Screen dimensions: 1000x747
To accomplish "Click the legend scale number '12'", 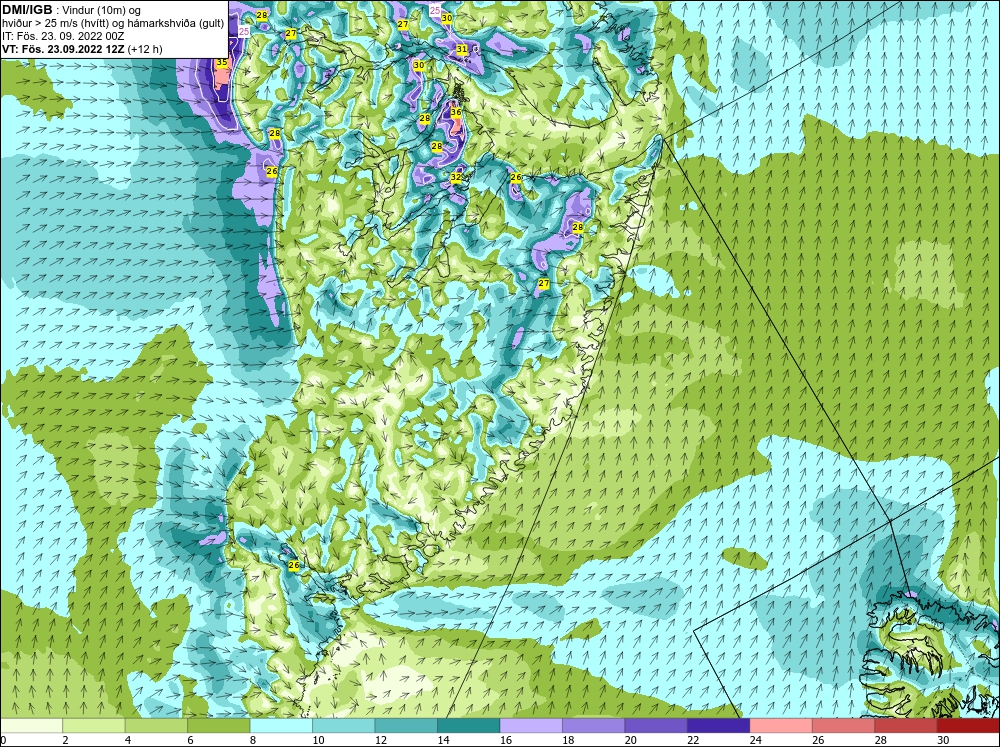I will [x=380, y=740].
